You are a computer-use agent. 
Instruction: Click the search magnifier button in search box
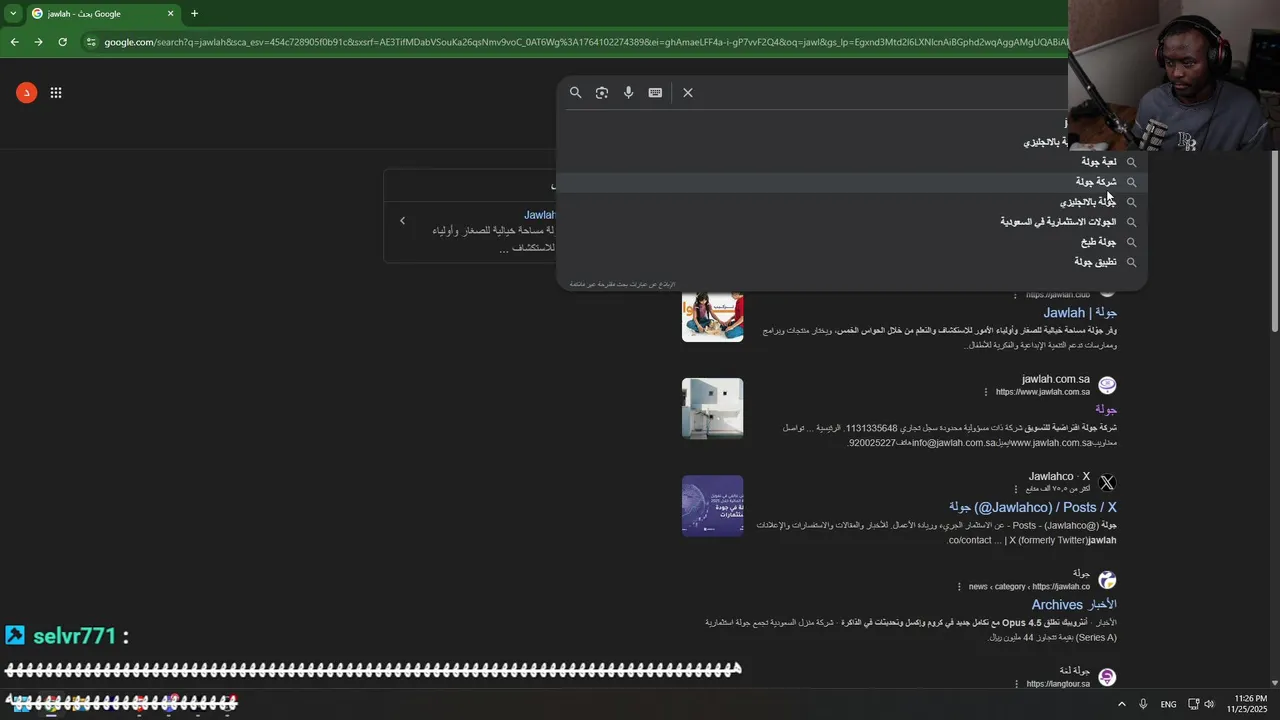click(x=575, y=92)
